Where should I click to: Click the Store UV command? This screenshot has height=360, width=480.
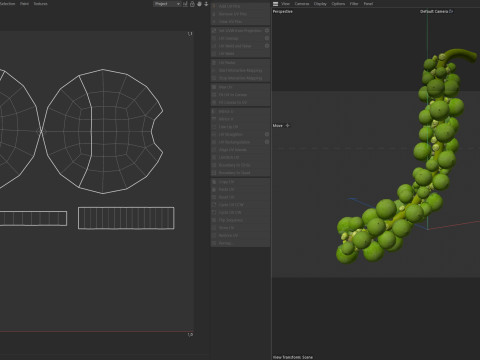[x=240, y=228]
